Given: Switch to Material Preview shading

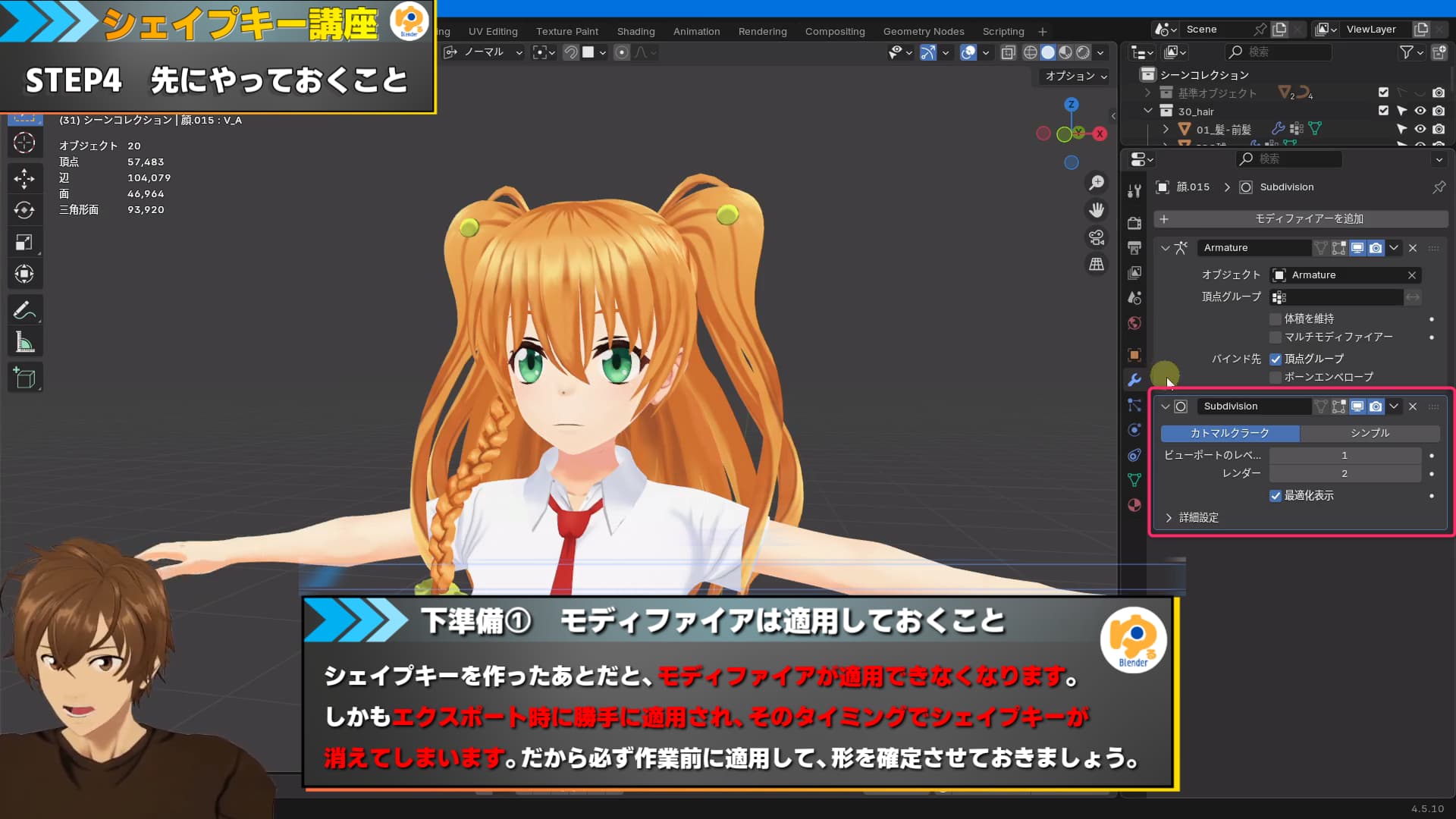Looking at the screenshot, I should (1065, 52).
